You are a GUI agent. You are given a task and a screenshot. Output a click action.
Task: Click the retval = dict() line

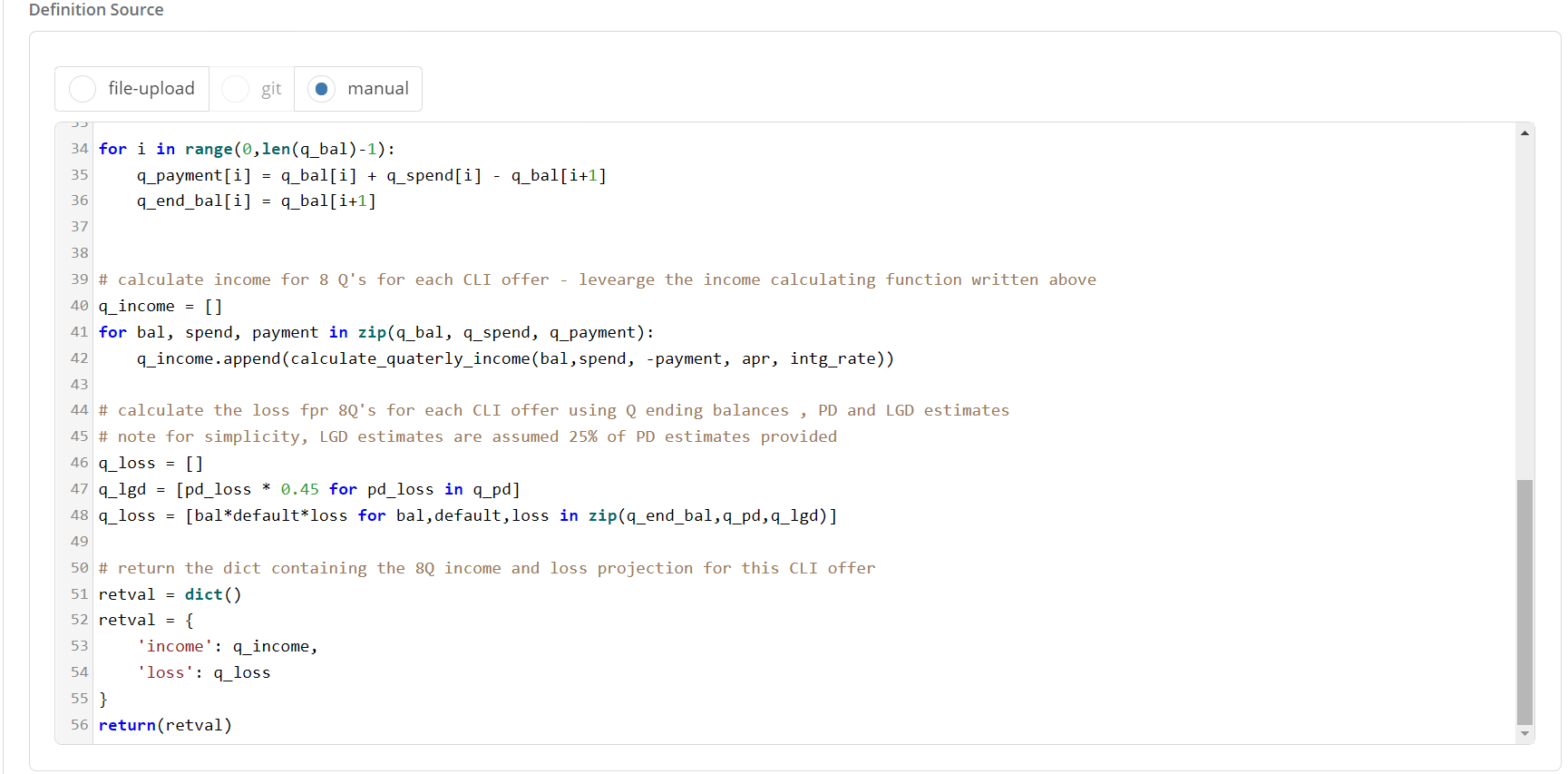[170, 595]
